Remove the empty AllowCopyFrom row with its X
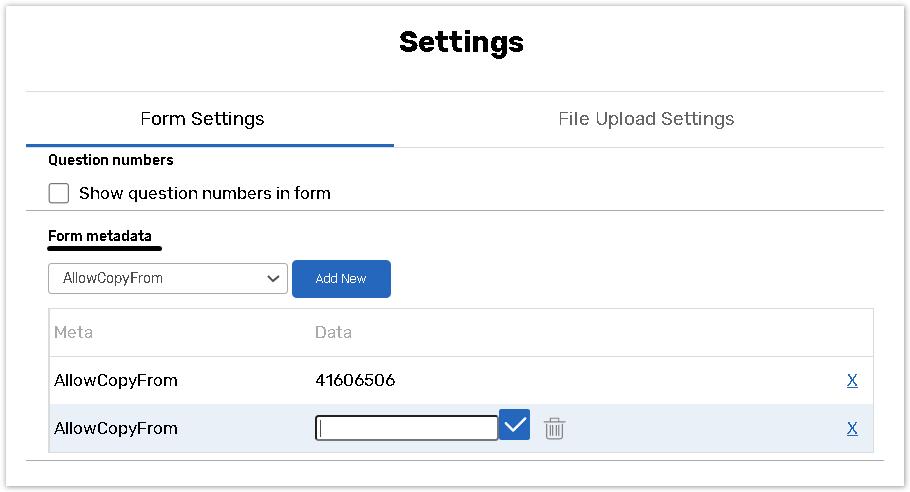 point(852,428)
